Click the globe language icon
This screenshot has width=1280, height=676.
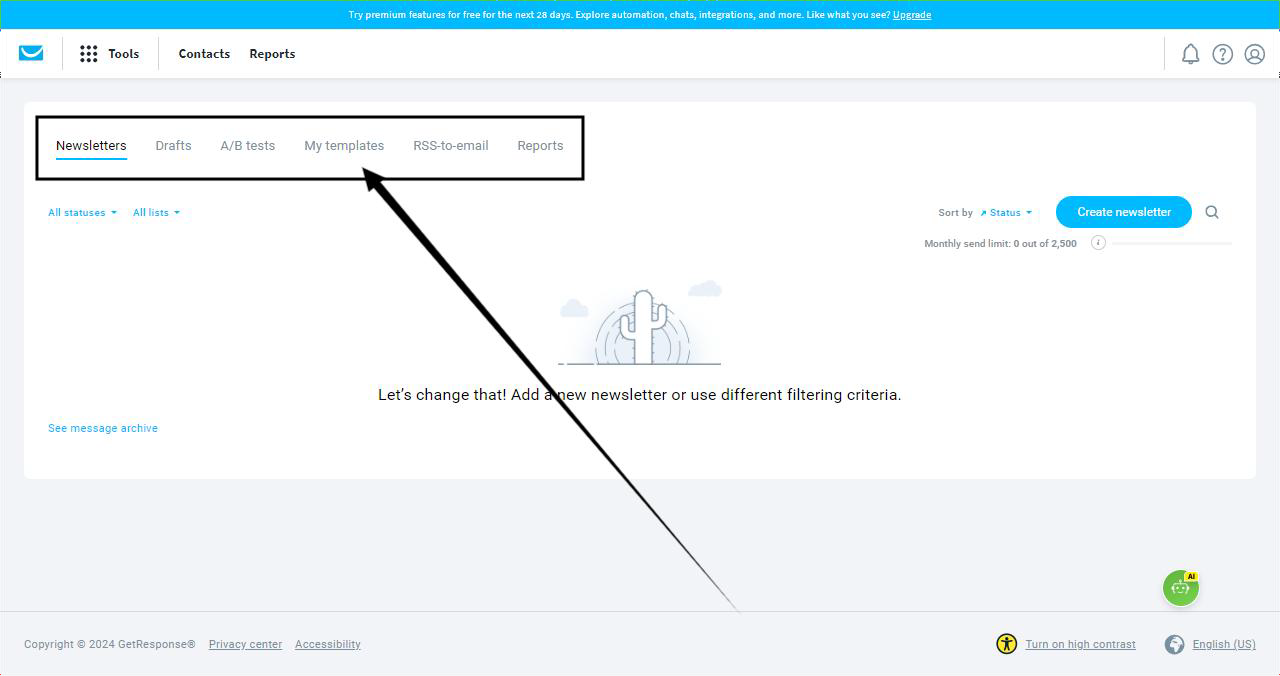(1175, 644)
